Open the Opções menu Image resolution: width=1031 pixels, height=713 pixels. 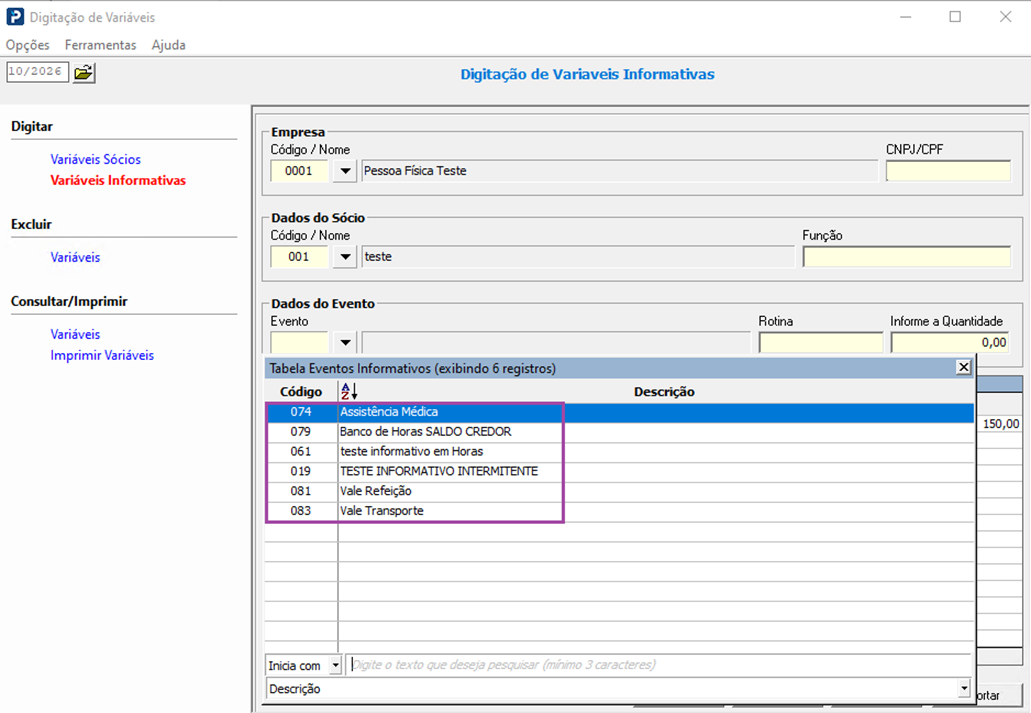click(28, 45)
